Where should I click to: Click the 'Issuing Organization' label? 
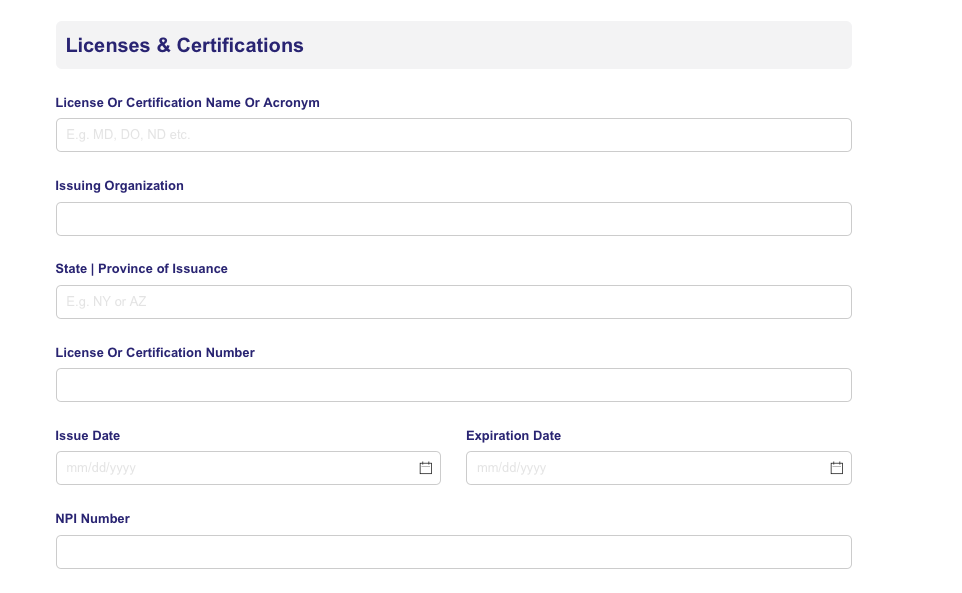[x=119, y=186]
